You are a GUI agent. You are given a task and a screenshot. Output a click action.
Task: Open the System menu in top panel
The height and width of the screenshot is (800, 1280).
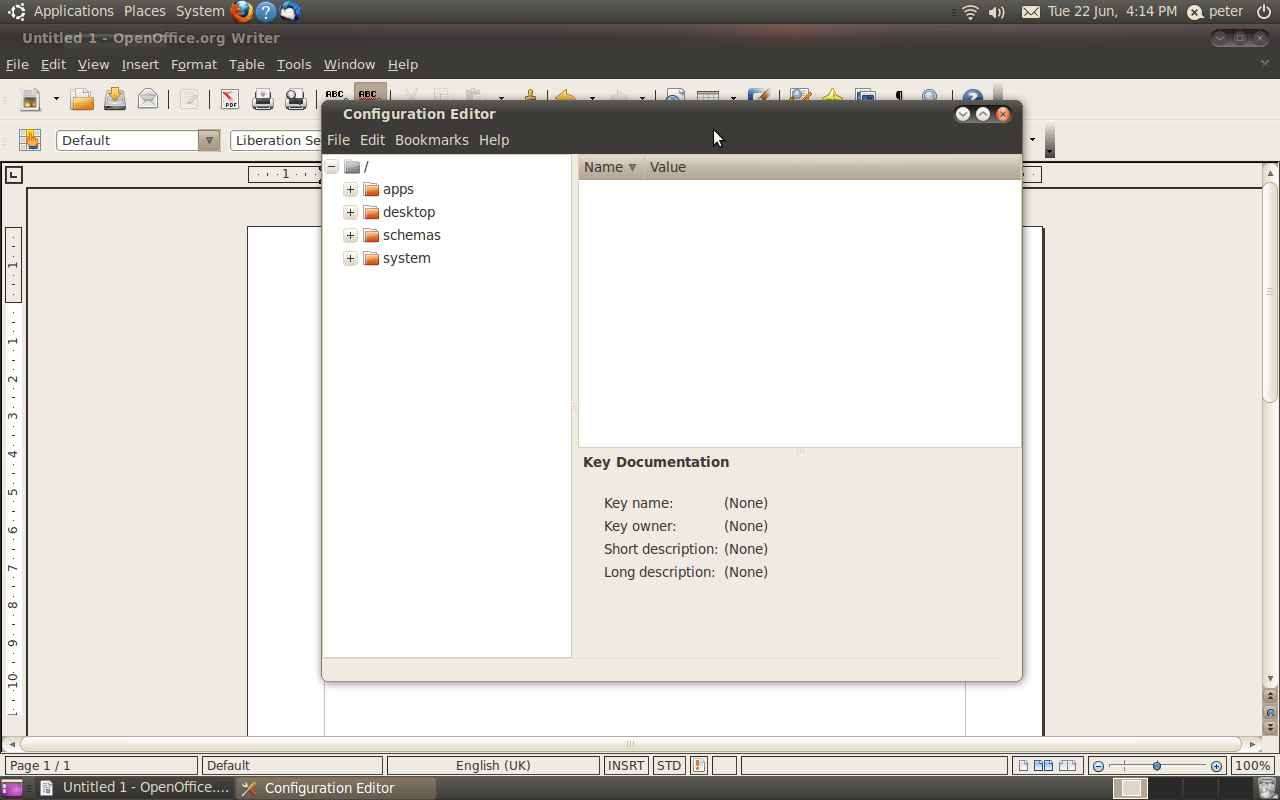[x=200, y=11]
